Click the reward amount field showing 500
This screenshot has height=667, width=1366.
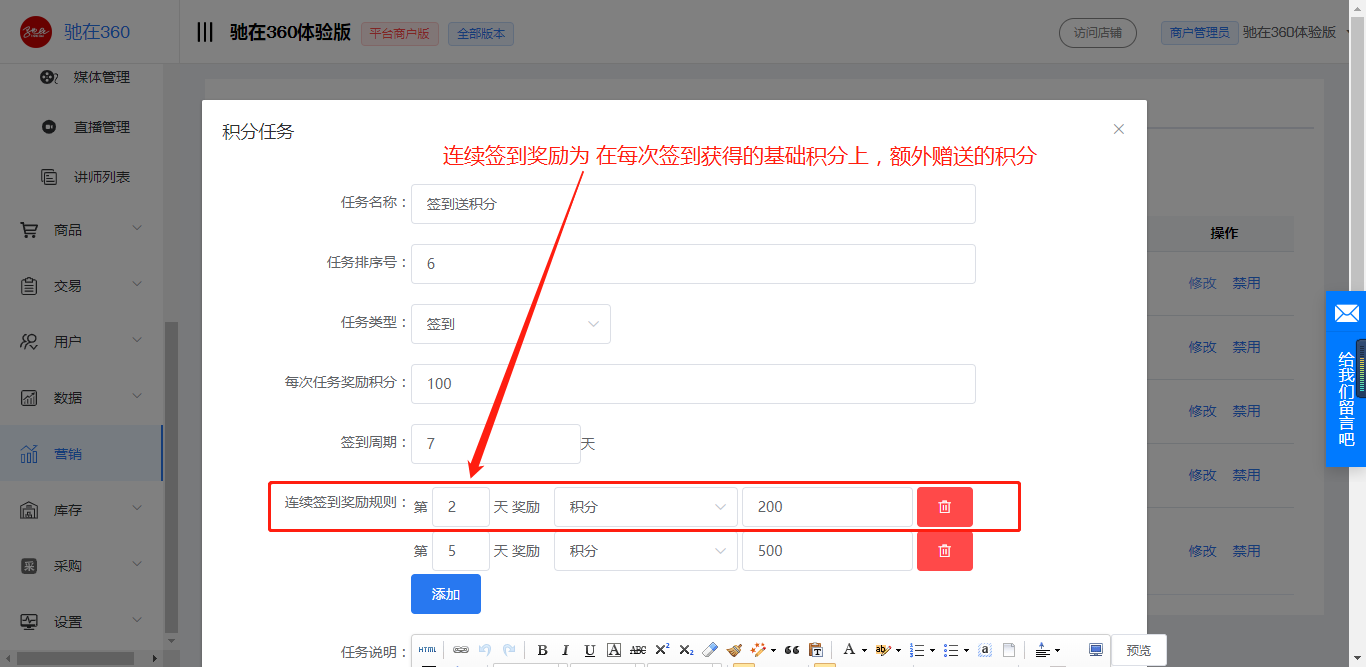click(827, 551)
